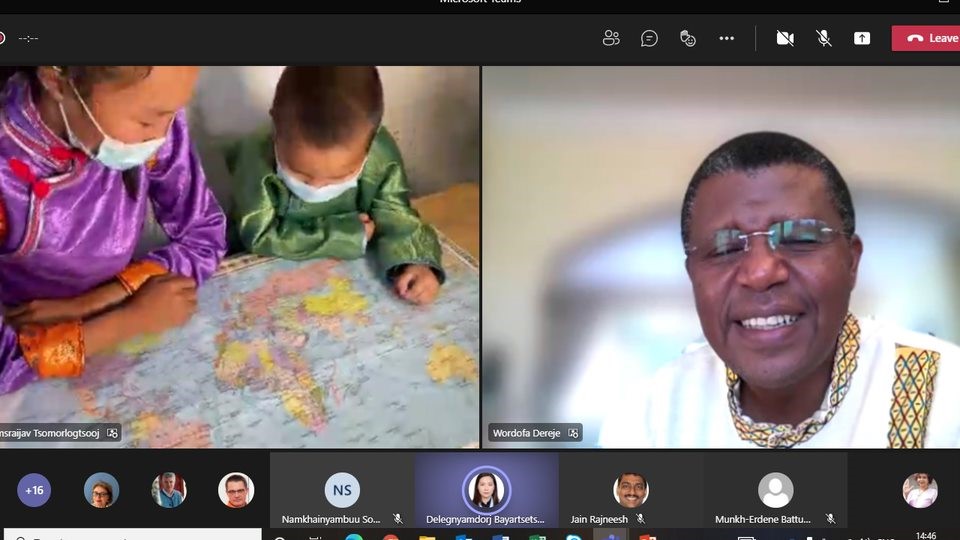The width and height of the screenshot is (960, 540).
Task: Select Namkhainyambuu's NS participant tile
Action: 342,491
